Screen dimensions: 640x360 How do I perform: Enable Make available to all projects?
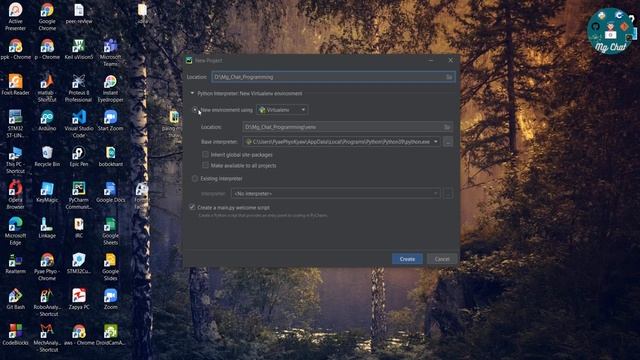click(x=205, y=165)
